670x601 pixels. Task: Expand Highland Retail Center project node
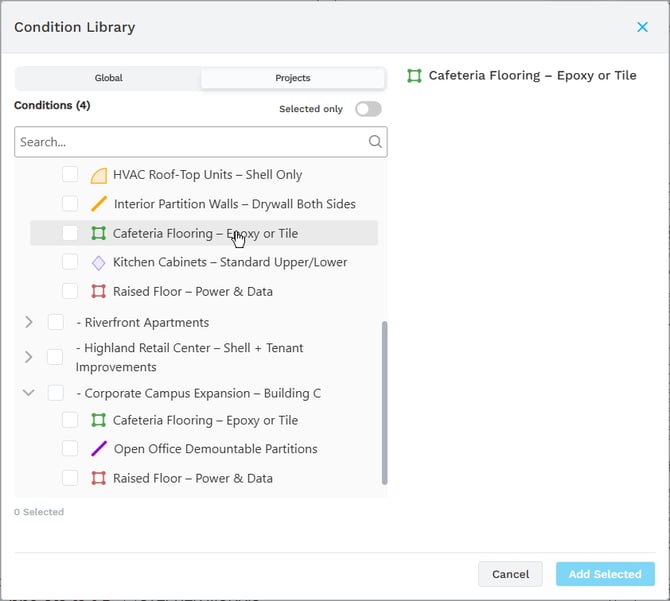point(28,357)
